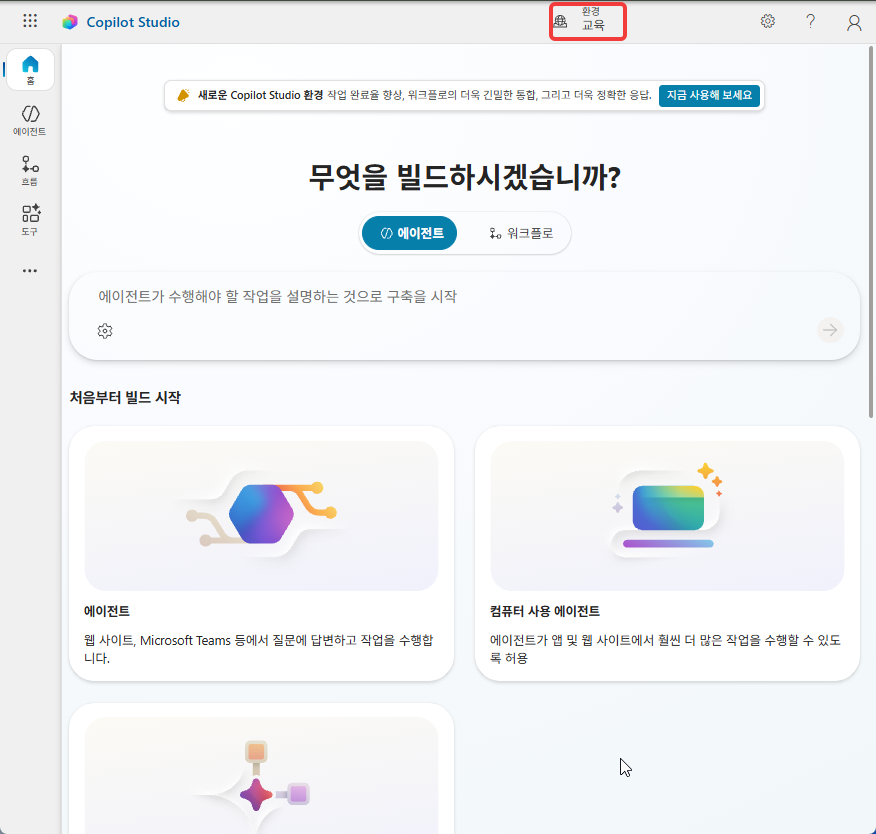Focus the agent description input field
Viewport: 876px width, 834px height.
click(464, 297)
